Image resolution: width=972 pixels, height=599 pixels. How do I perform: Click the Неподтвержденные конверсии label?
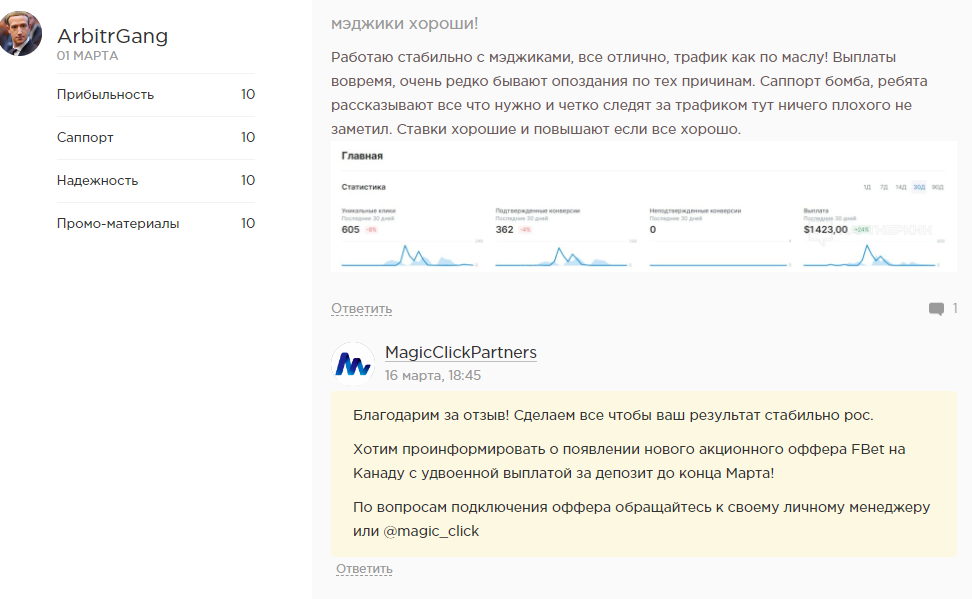[x=695, y=211]
